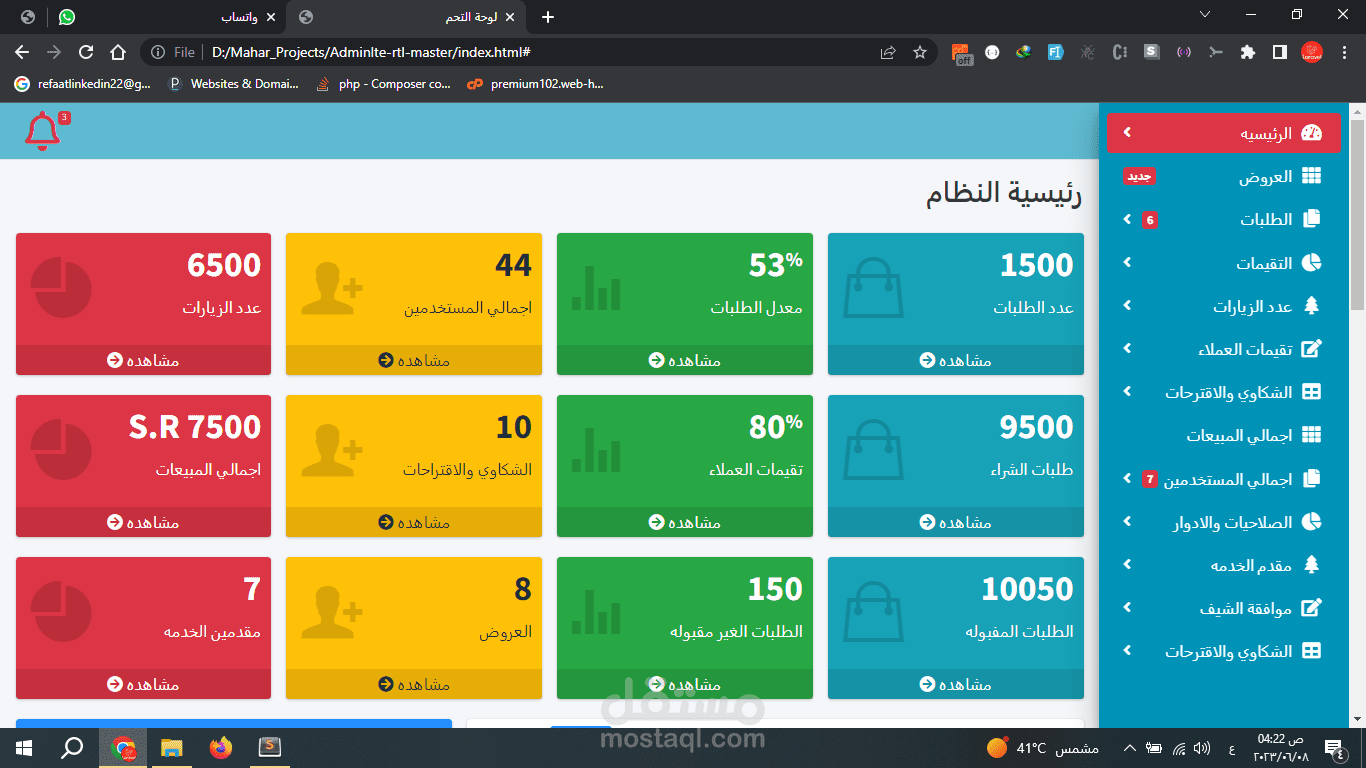The height and width of the screenshot is (768, 1366).
Task: Expand تقيمات العملاء sidebar submenu arrow
Action: (1127, 348)
